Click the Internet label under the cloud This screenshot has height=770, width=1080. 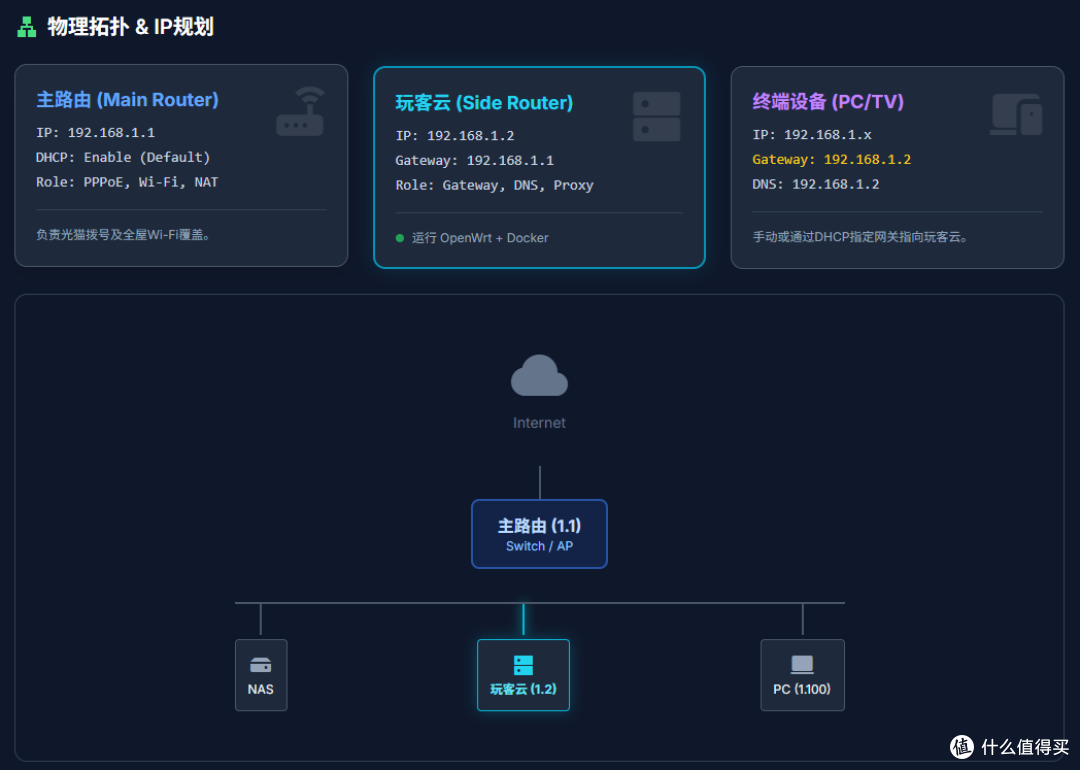click(539, 423)
